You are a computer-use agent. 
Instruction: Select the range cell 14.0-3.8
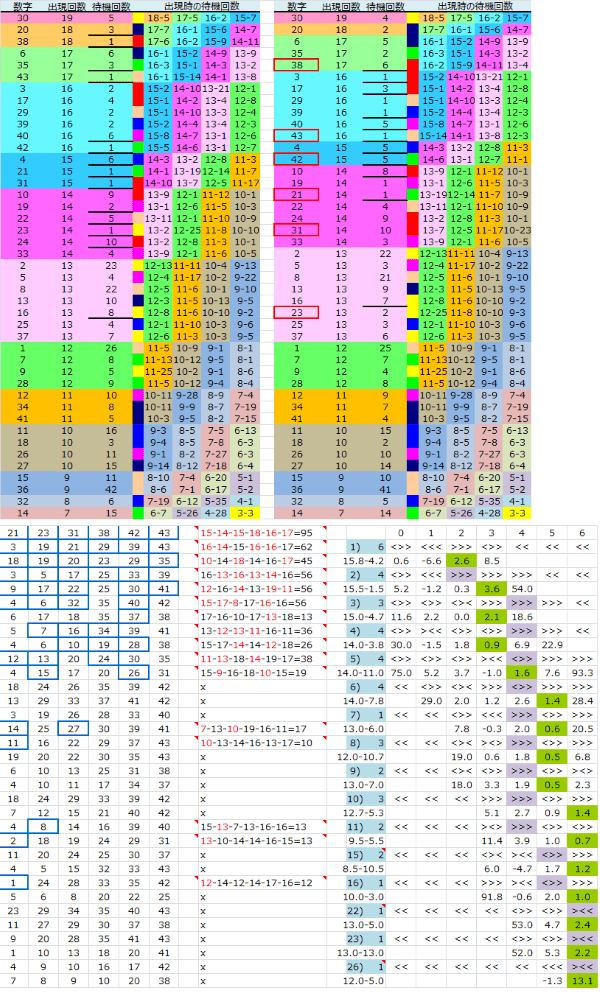(364, 645)
